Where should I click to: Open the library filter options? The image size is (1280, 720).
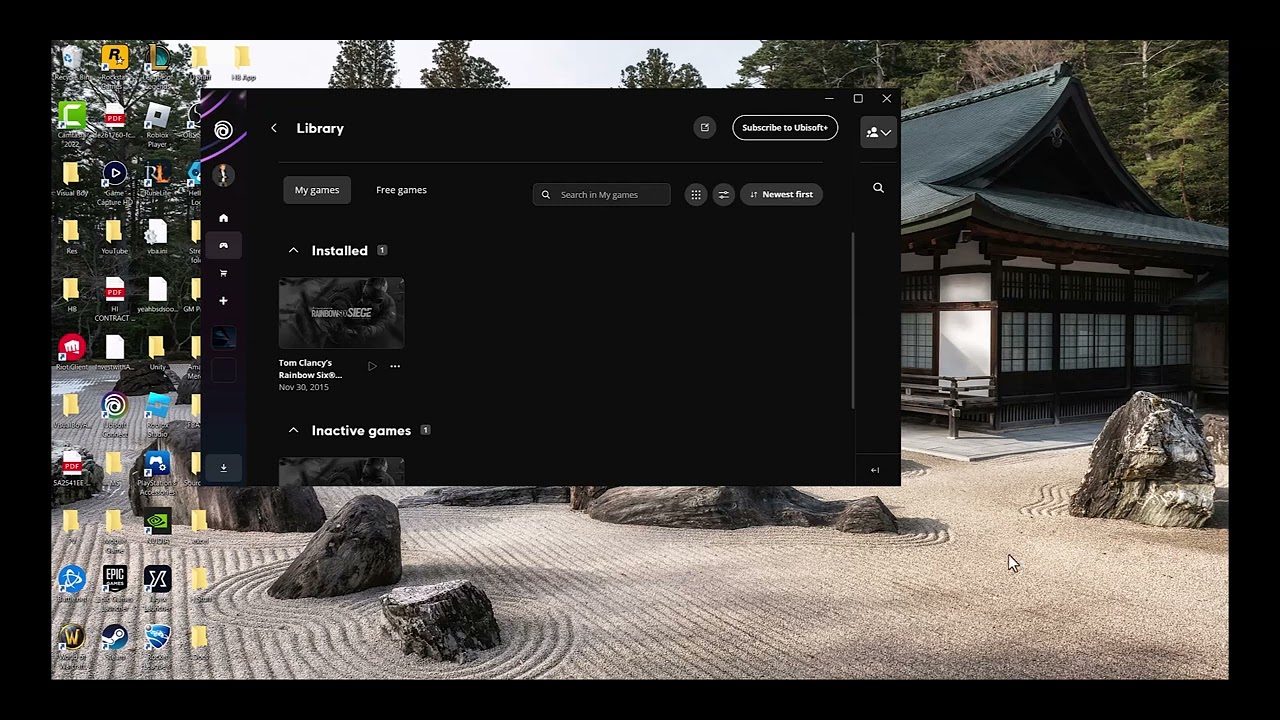coord(723,194)
